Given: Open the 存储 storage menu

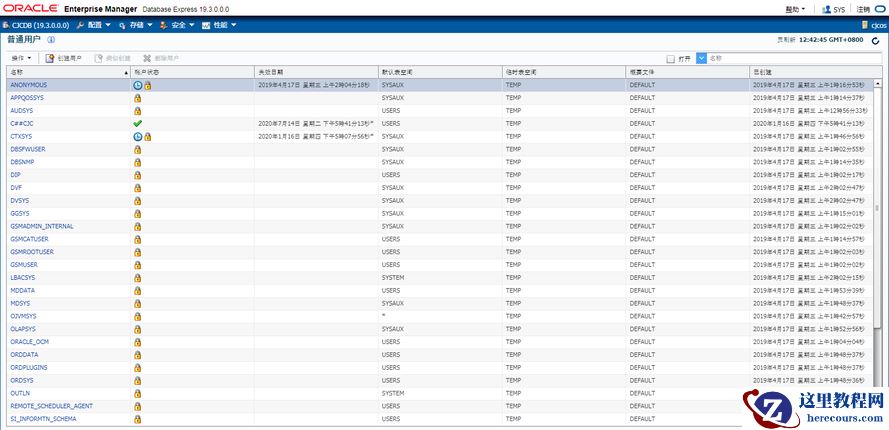Looking at the screenshot, I should pos(136,25).
